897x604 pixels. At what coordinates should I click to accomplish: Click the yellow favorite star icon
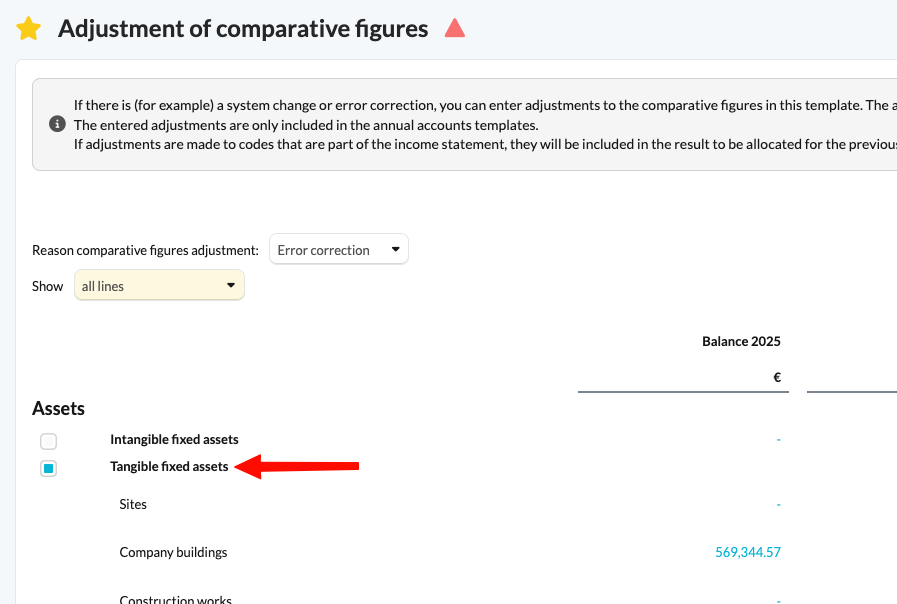click(29, 29)
